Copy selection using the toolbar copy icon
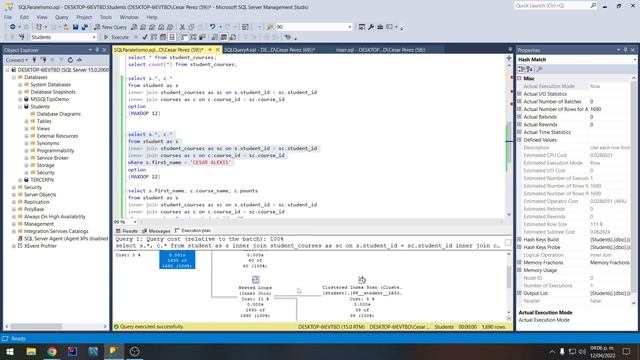Viewport: 640px width, 360px height. point(191,27)
